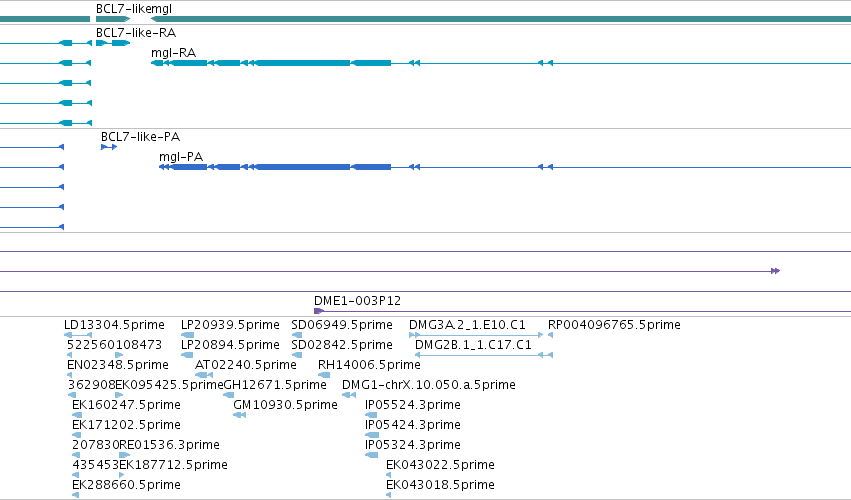Select the purple double-arrow feature end marker
Image resolution: width=851 pixels, height=500 pixels.
click(x=776, y=271)
